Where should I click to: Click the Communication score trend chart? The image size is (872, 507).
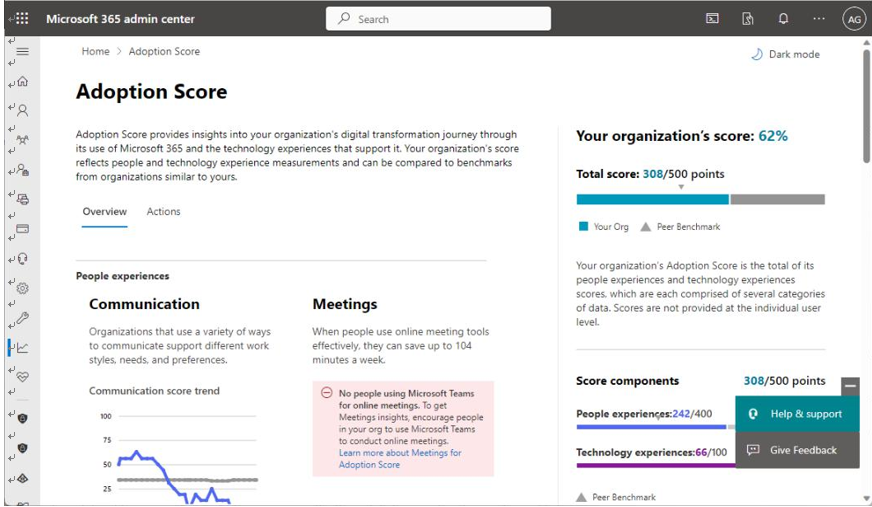pyautogui.click(x=179, y=457)
